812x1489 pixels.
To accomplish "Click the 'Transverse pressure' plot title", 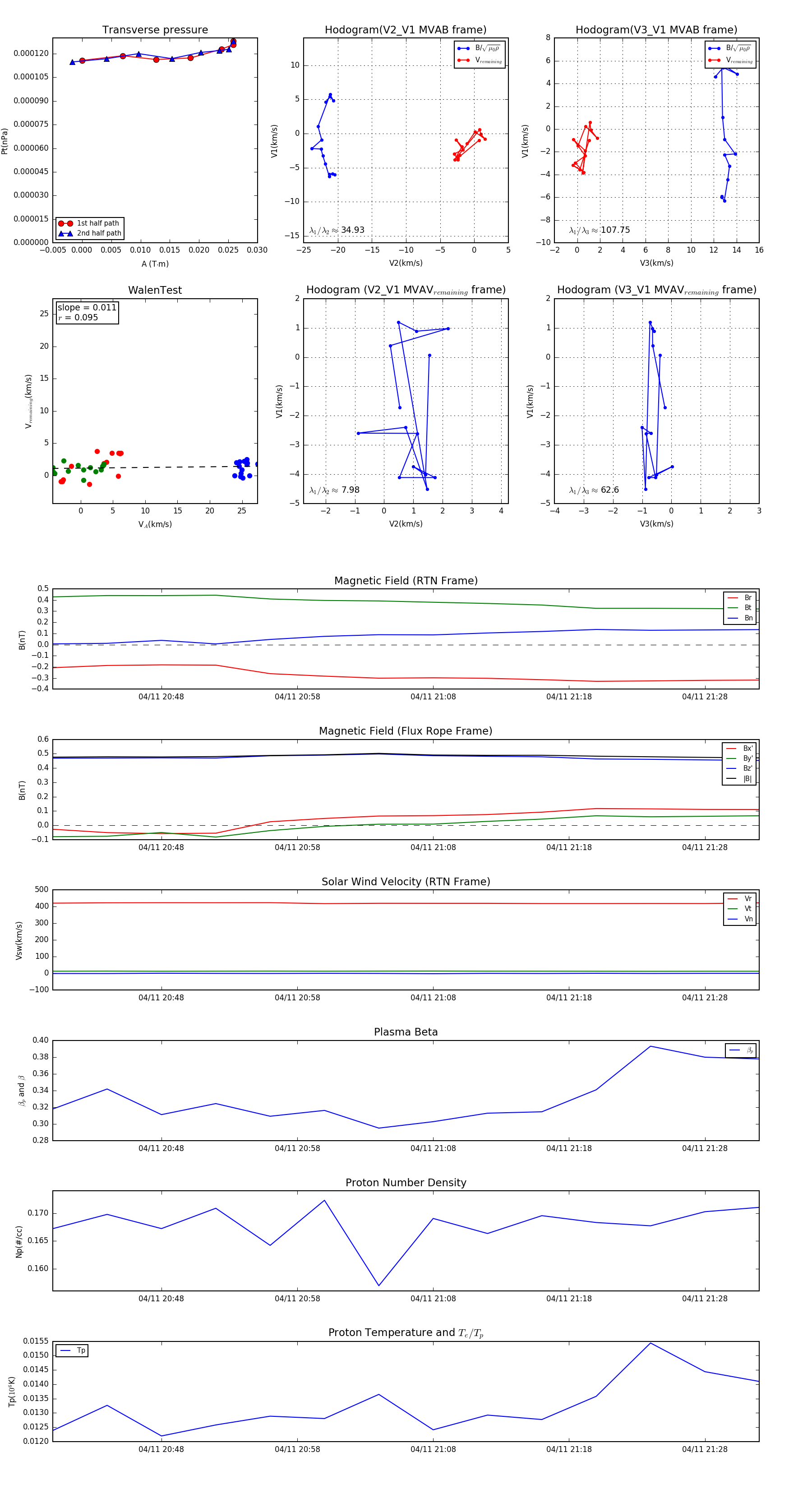I will point(155,29).
